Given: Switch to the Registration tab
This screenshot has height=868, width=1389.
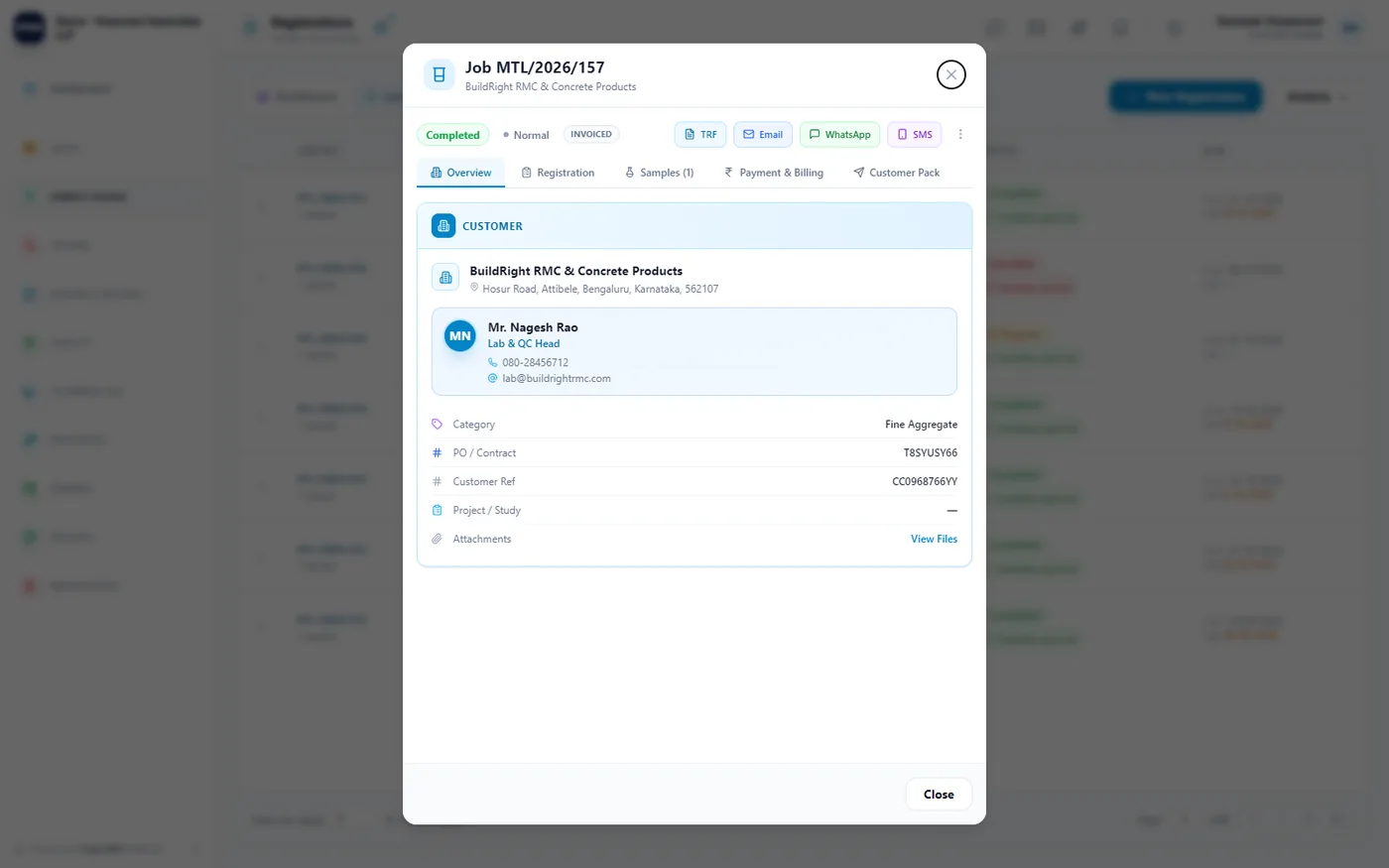Looking at the screenshot, I should tap(558, 173).
